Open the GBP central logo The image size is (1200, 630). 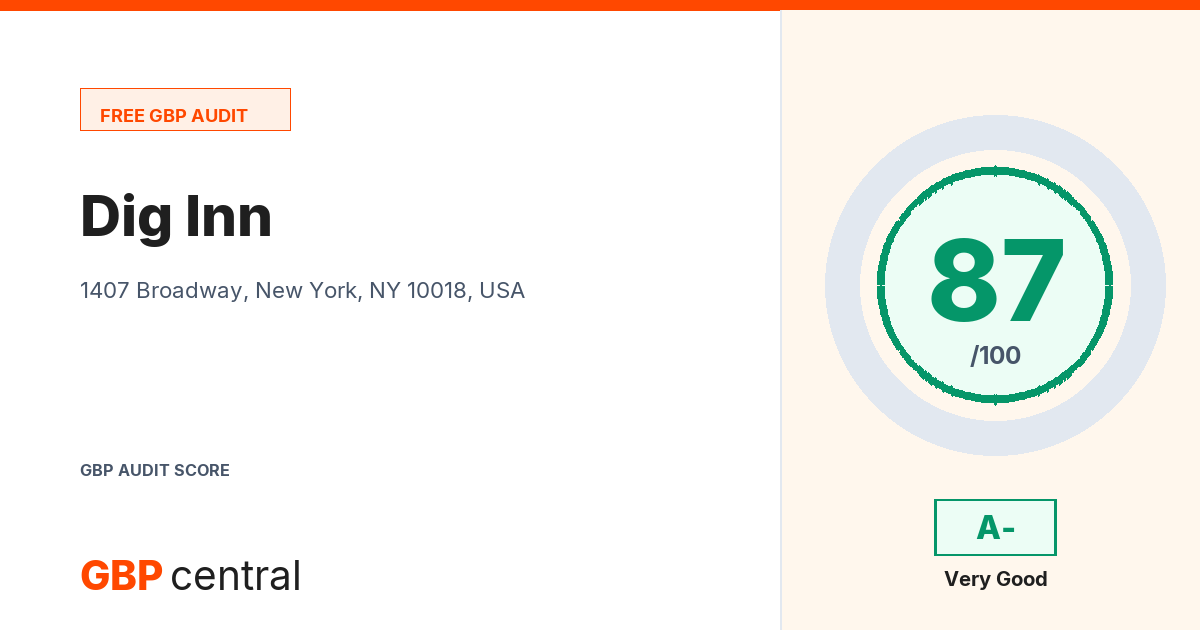click(x=190, y=575)
